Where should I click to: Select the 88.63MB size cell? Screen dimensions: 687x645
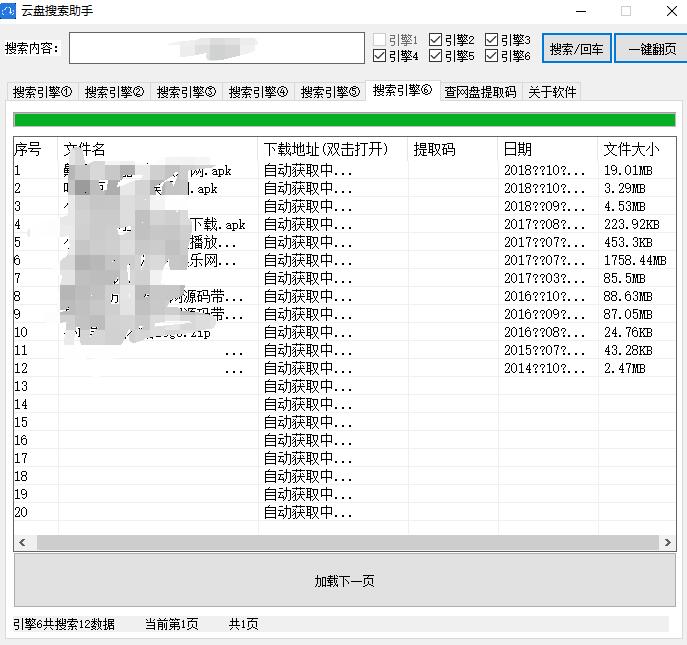tap(628, 296)
